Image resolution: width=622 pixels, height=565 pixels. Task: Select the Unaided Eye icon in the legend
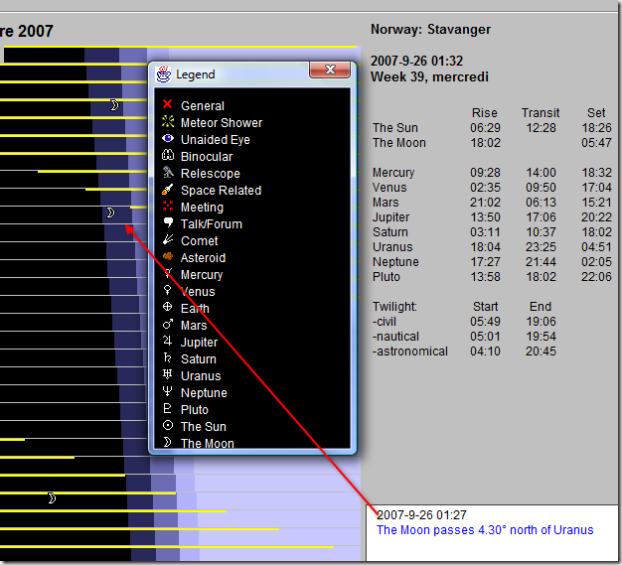[x=167, y=139]
